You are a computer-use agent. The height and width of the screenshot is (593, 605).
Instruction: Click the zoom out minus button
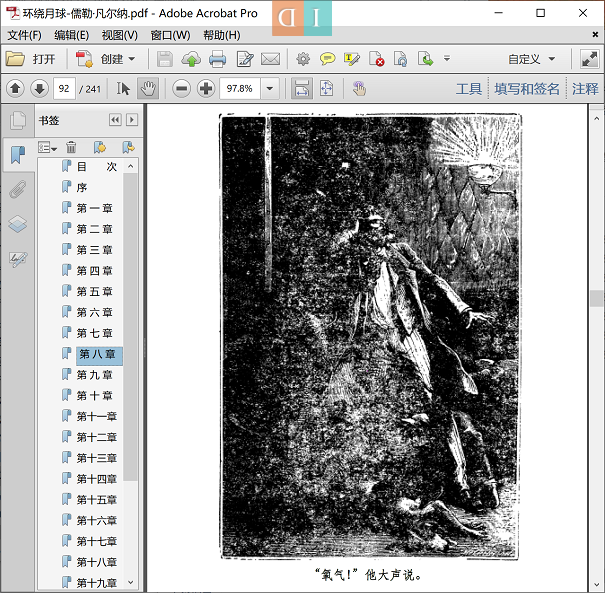point(181,88)
